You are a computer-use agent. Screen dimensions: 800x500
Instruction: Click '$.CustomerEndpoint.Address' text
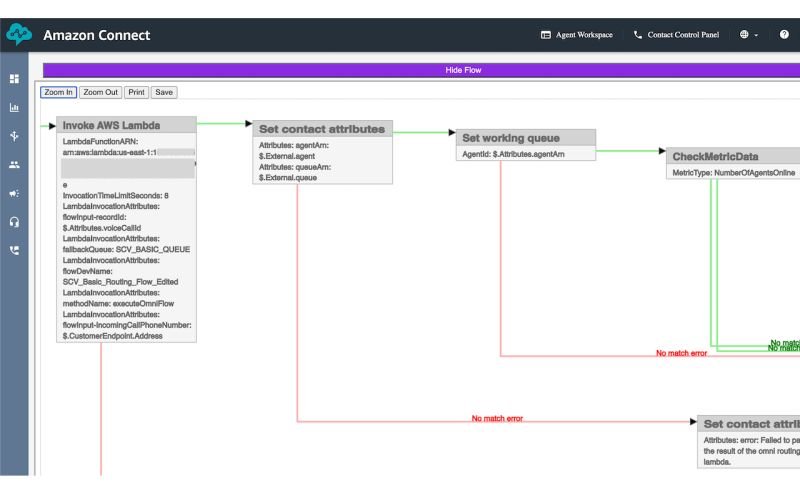pos(112,336)
